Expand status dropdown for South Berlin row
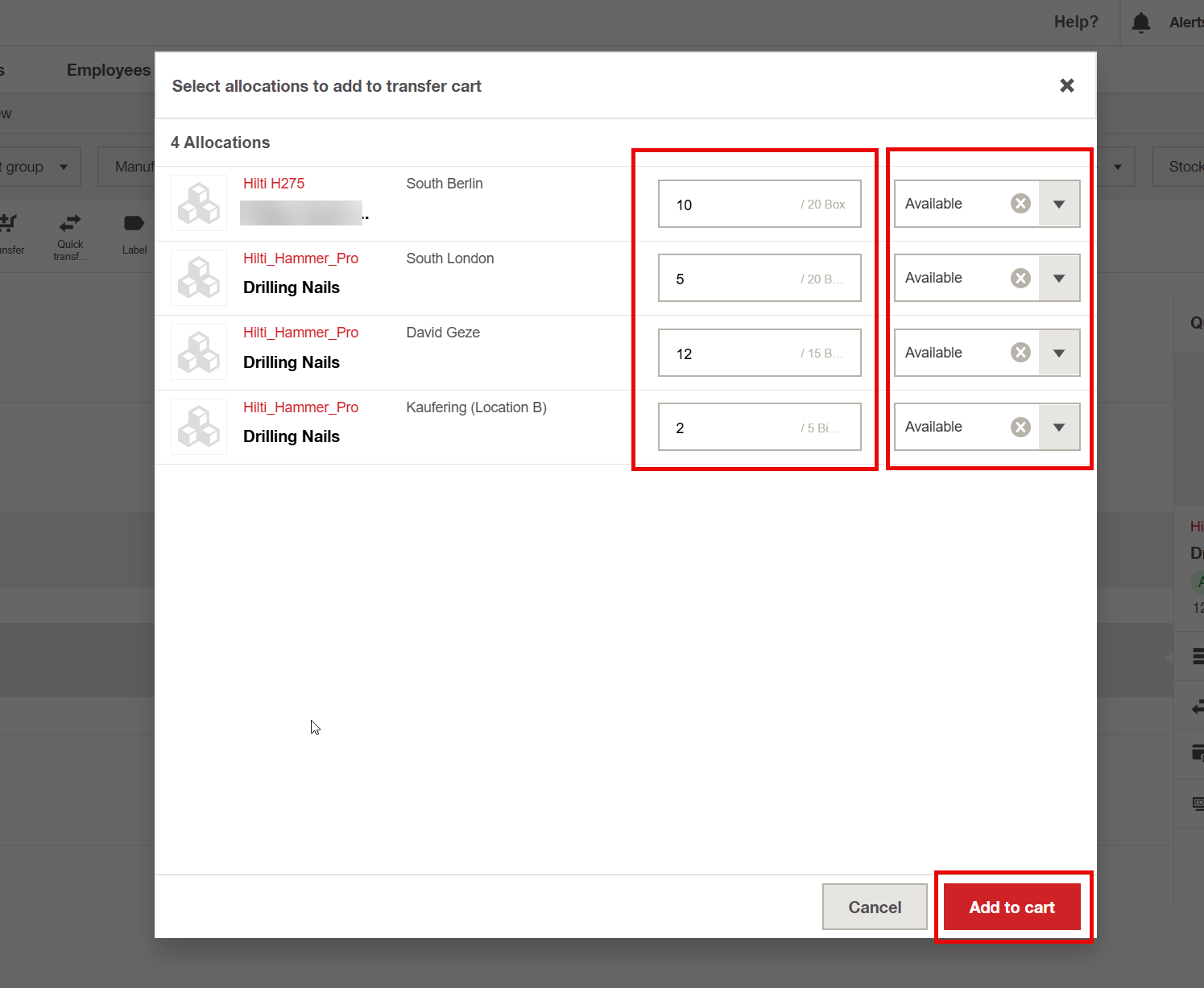This screenshot has width=1204, height=988. pyautogui.click(x=1059, y=204)
